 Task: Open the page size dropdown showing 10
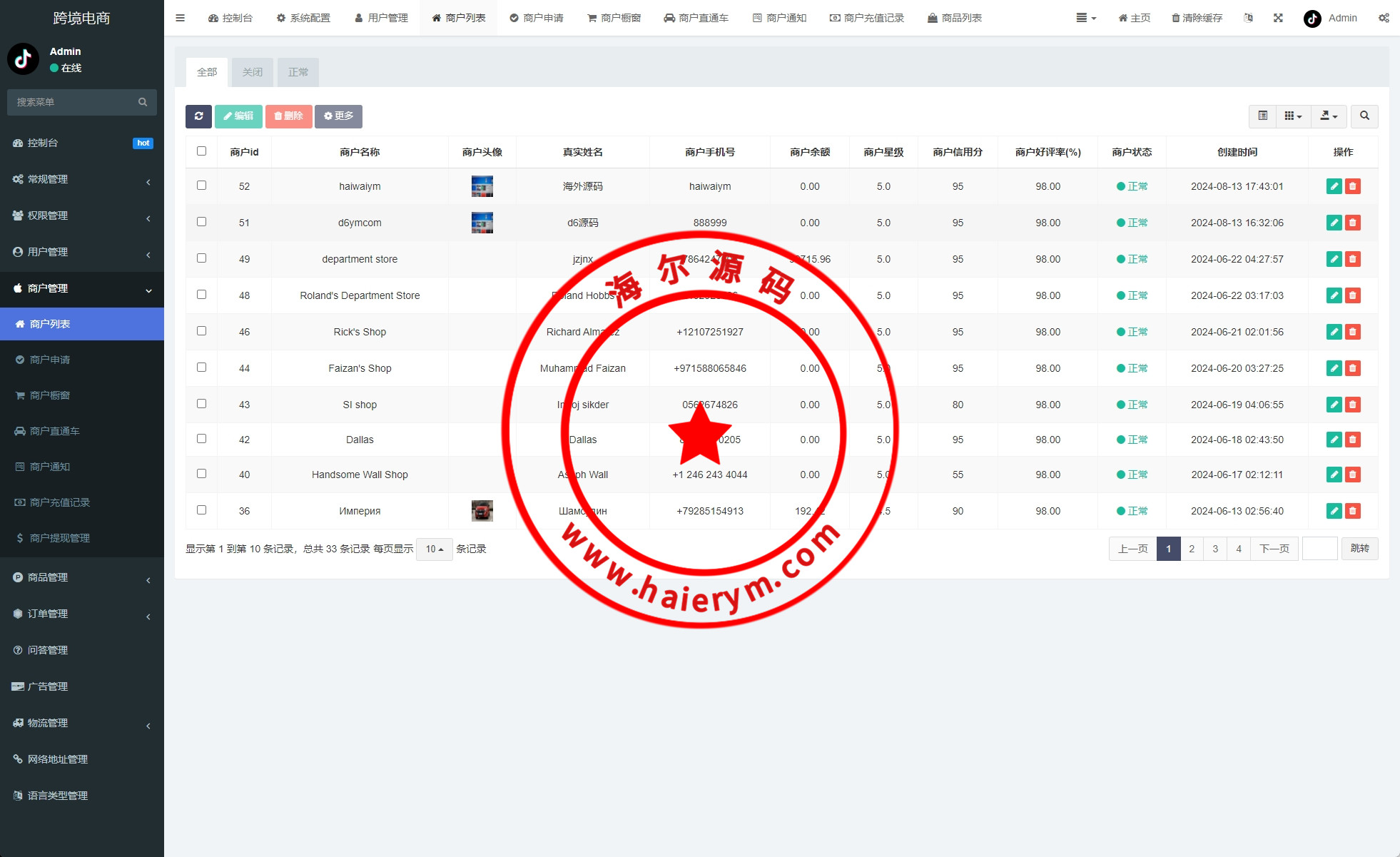click(x=434, y=549)
